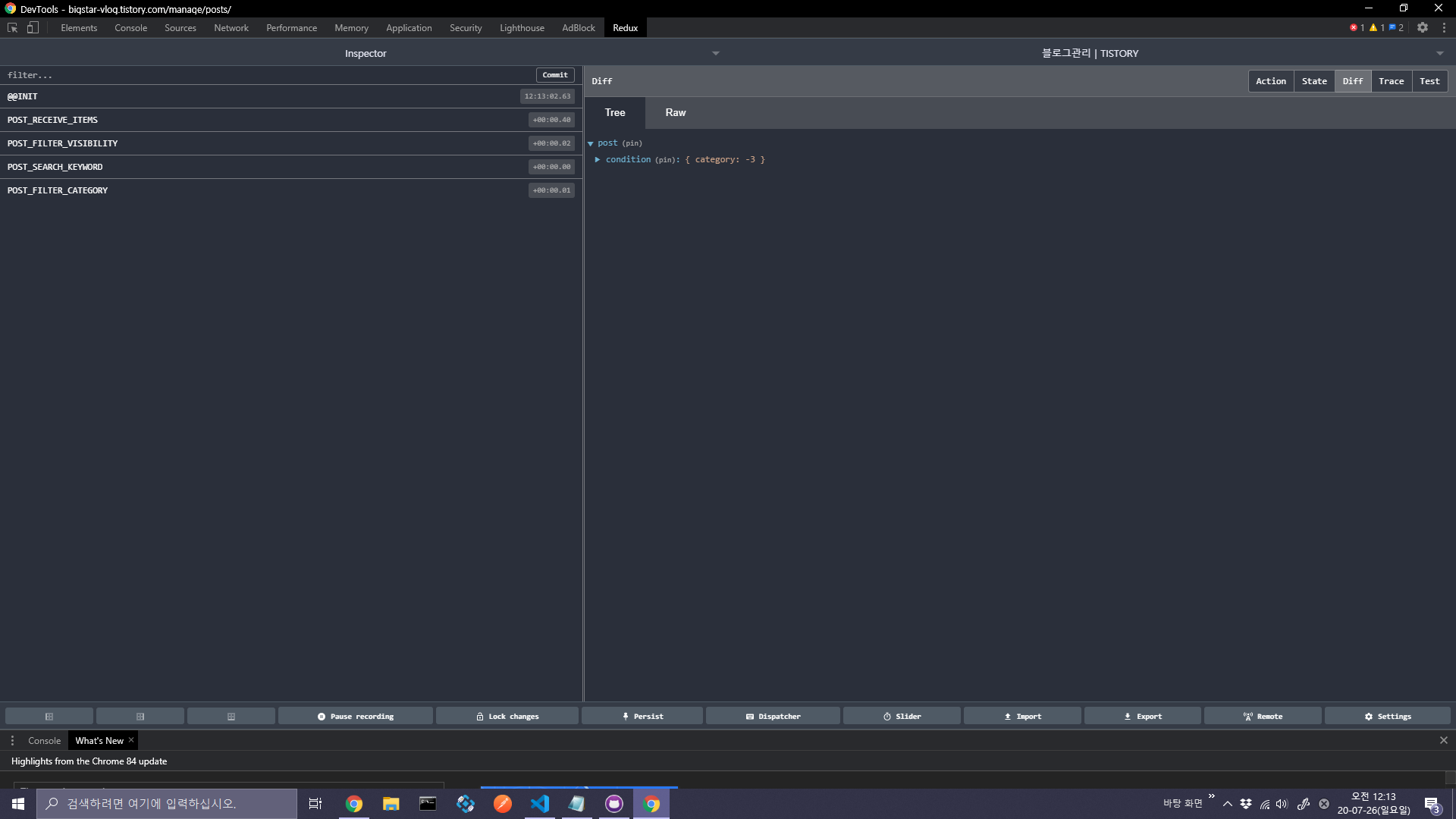Close the What's New drawer tab
This screenshot has width=1456, height=819.
(131, 740)
